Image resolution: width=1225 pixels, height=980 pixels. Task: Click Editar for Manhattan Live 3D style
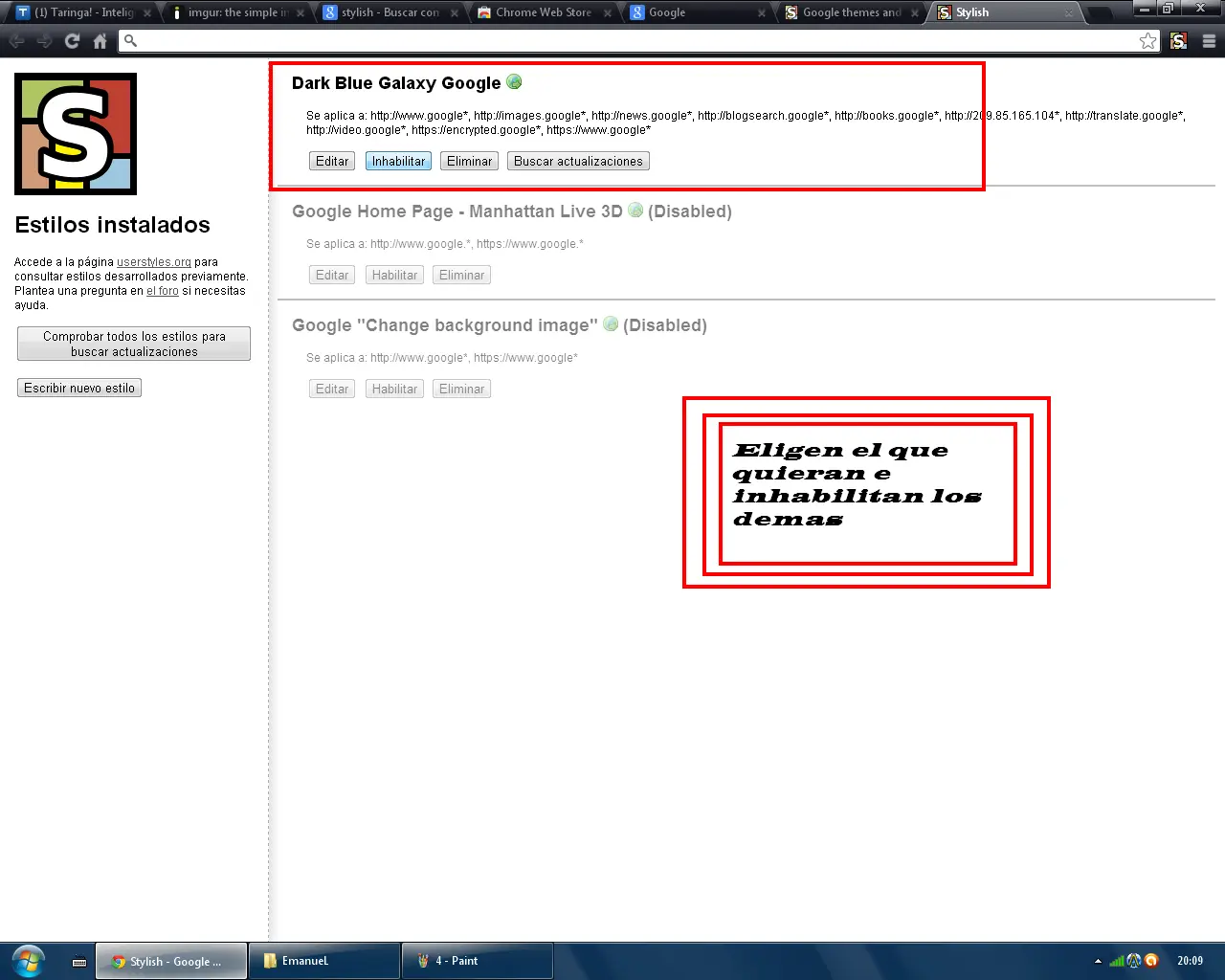point(332,275)
